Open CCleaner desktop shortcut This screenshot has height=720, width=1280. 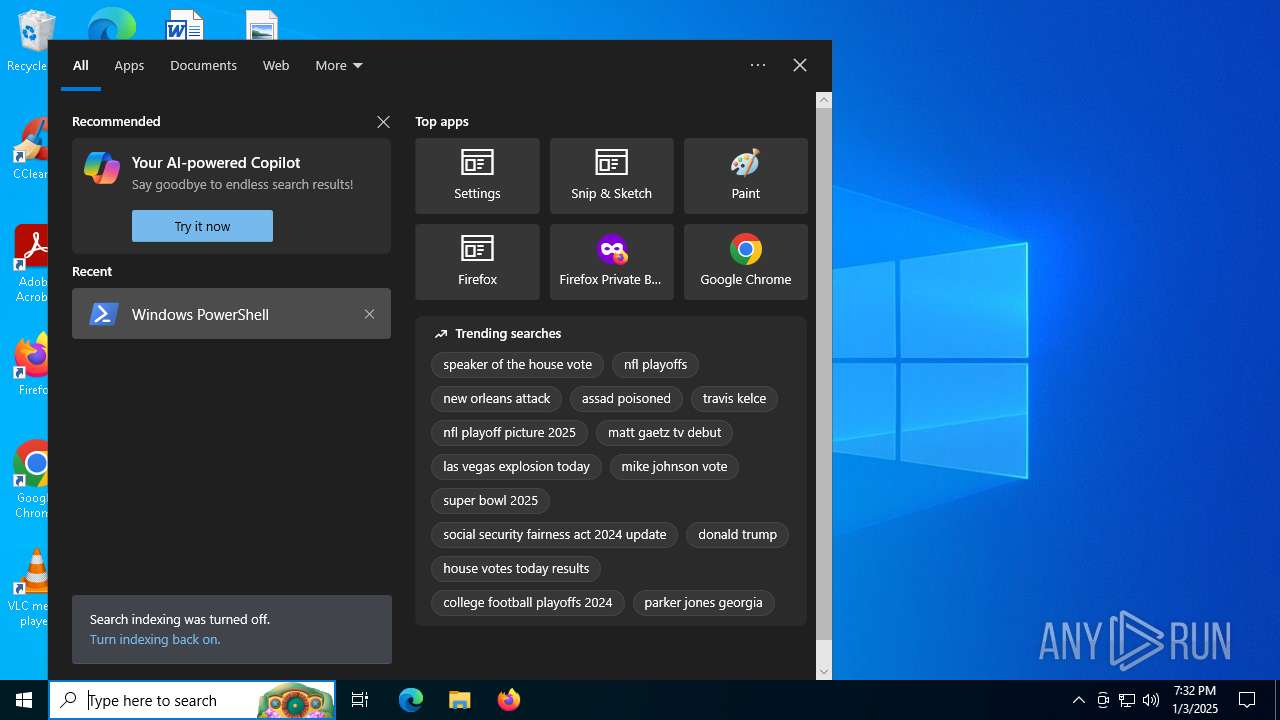coord(33,148)
